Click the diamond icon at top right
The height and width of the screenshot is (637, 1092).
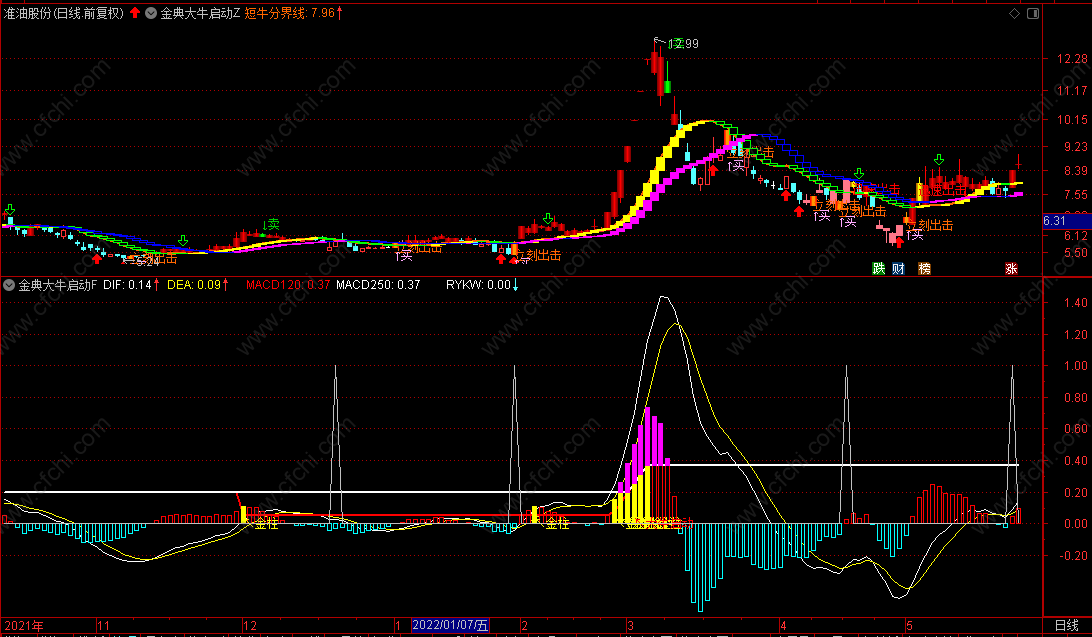point(1014,13)
